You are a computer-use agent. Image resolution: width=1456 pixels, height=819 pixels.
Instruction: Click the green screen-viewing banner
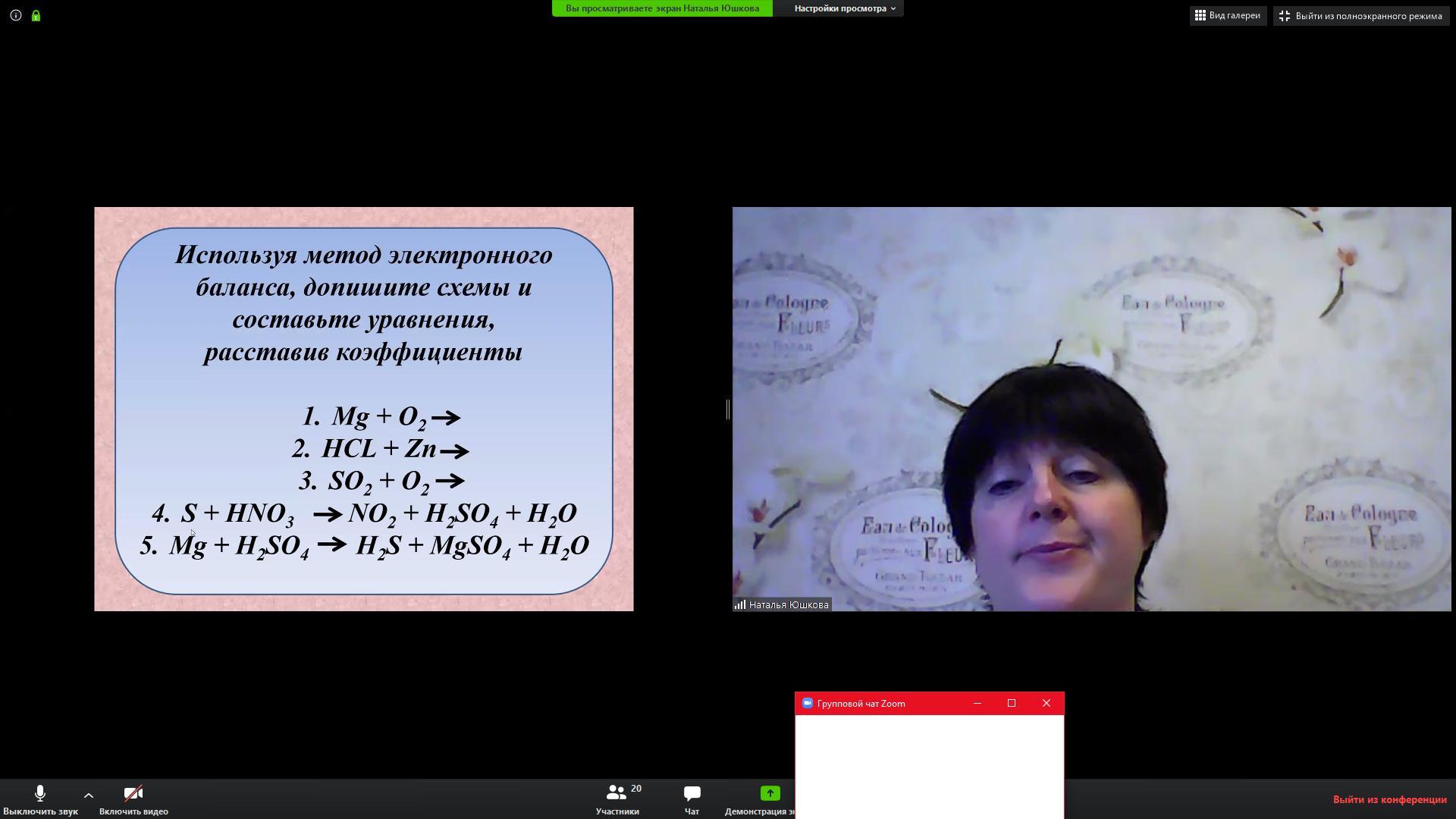click(x=662, y=8)
